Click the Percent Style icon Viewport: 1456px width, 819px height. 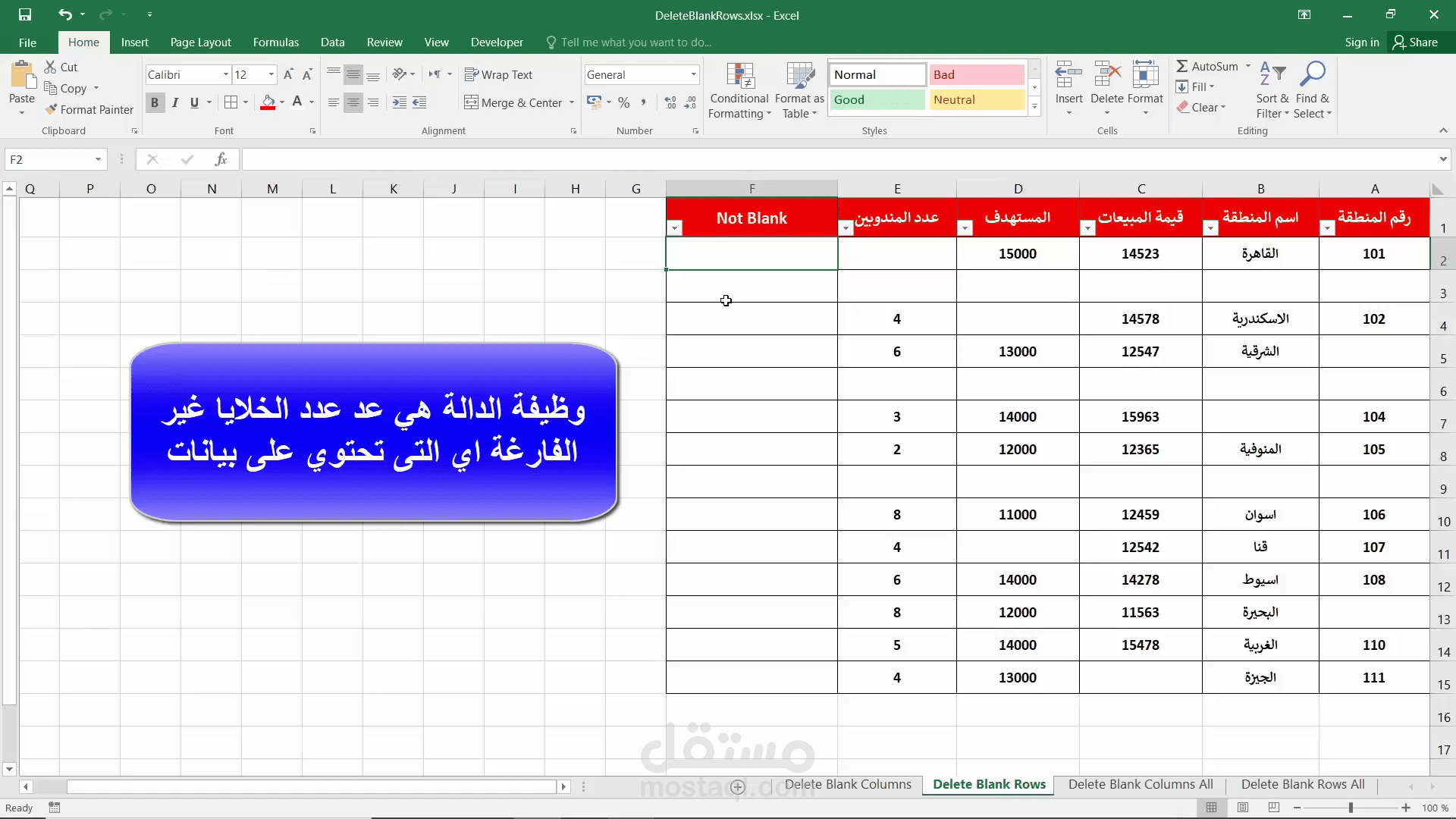tap(623, 102)
